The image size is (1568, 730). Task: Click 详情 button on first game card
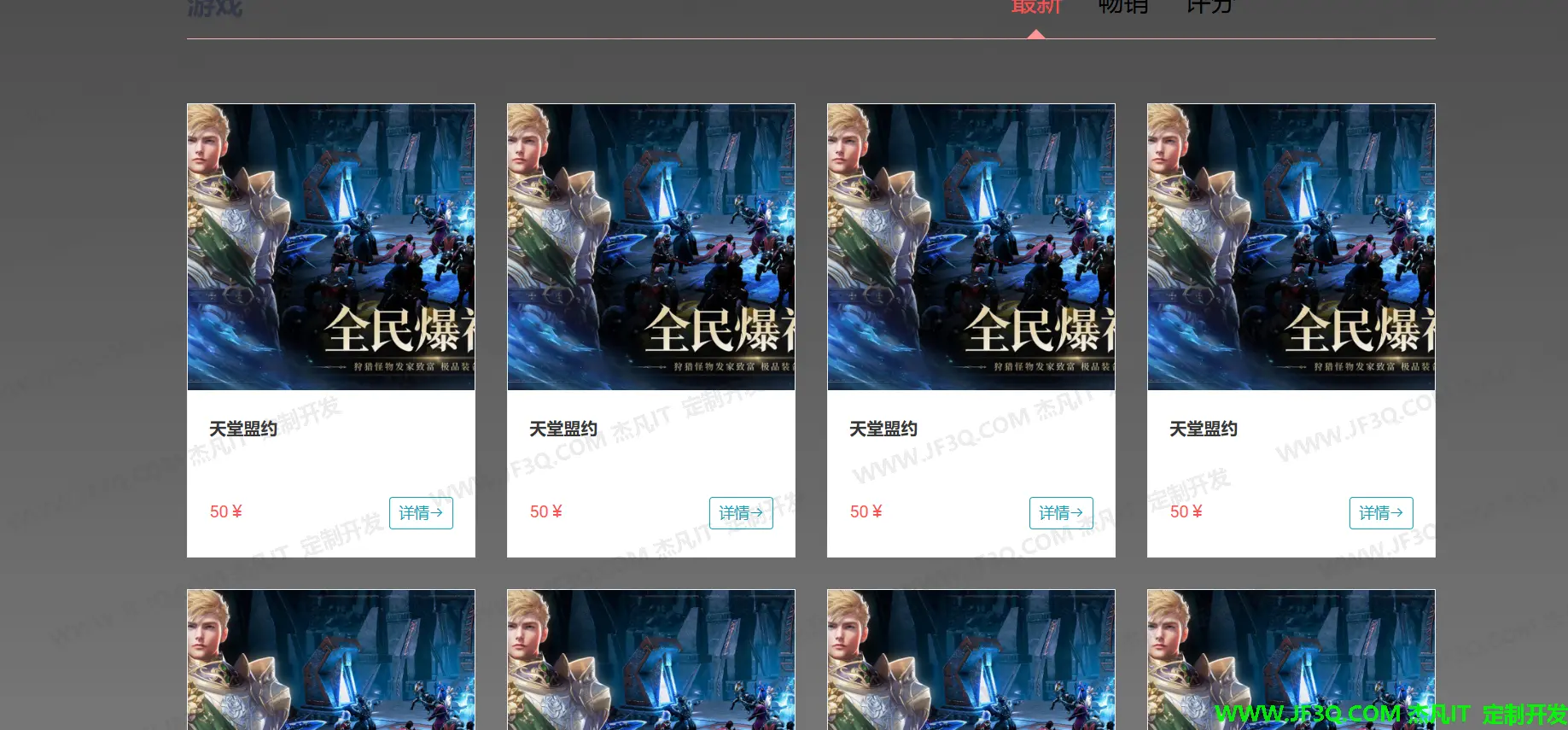421,512
